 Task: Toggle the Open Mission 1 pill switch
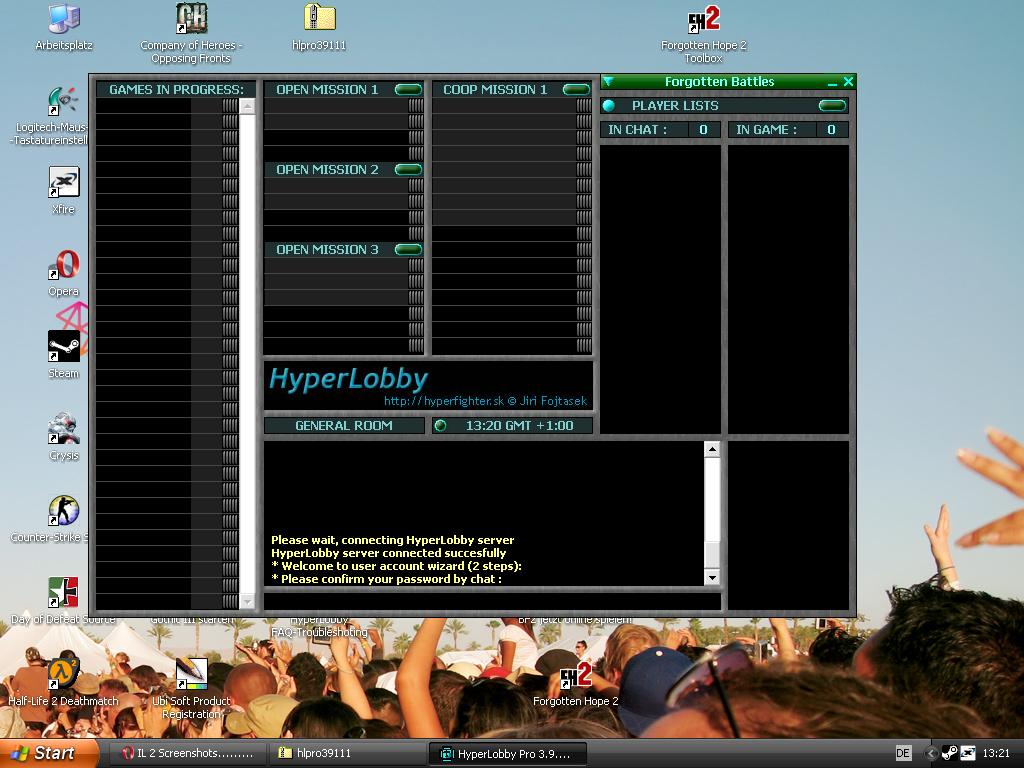(x=409, y=89)
